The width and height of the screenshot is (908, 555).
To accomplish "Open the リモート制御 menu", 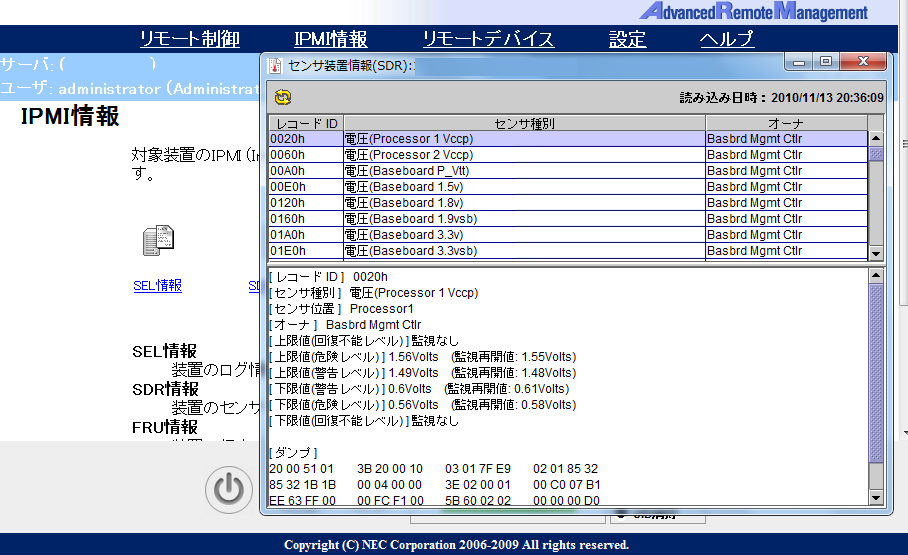I will tap(189, 39).
